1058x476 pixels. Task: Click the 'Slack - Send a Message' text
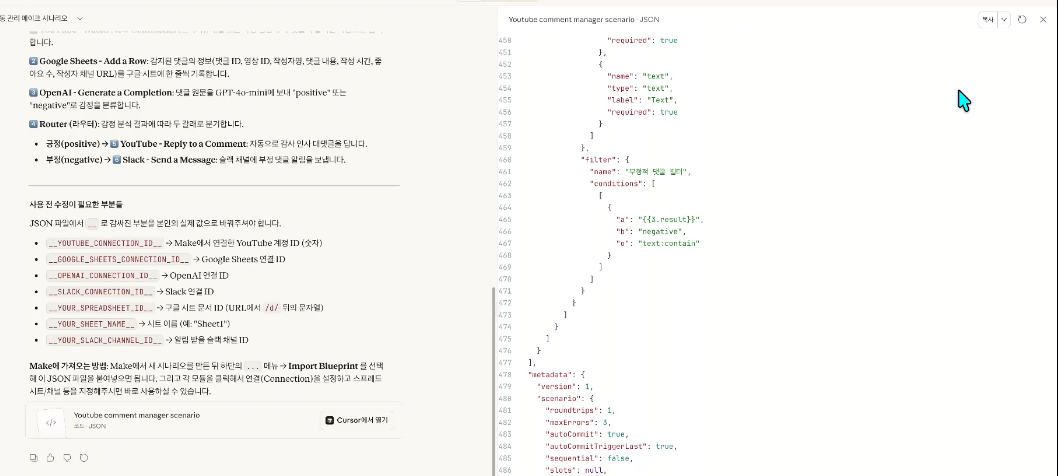169,160
